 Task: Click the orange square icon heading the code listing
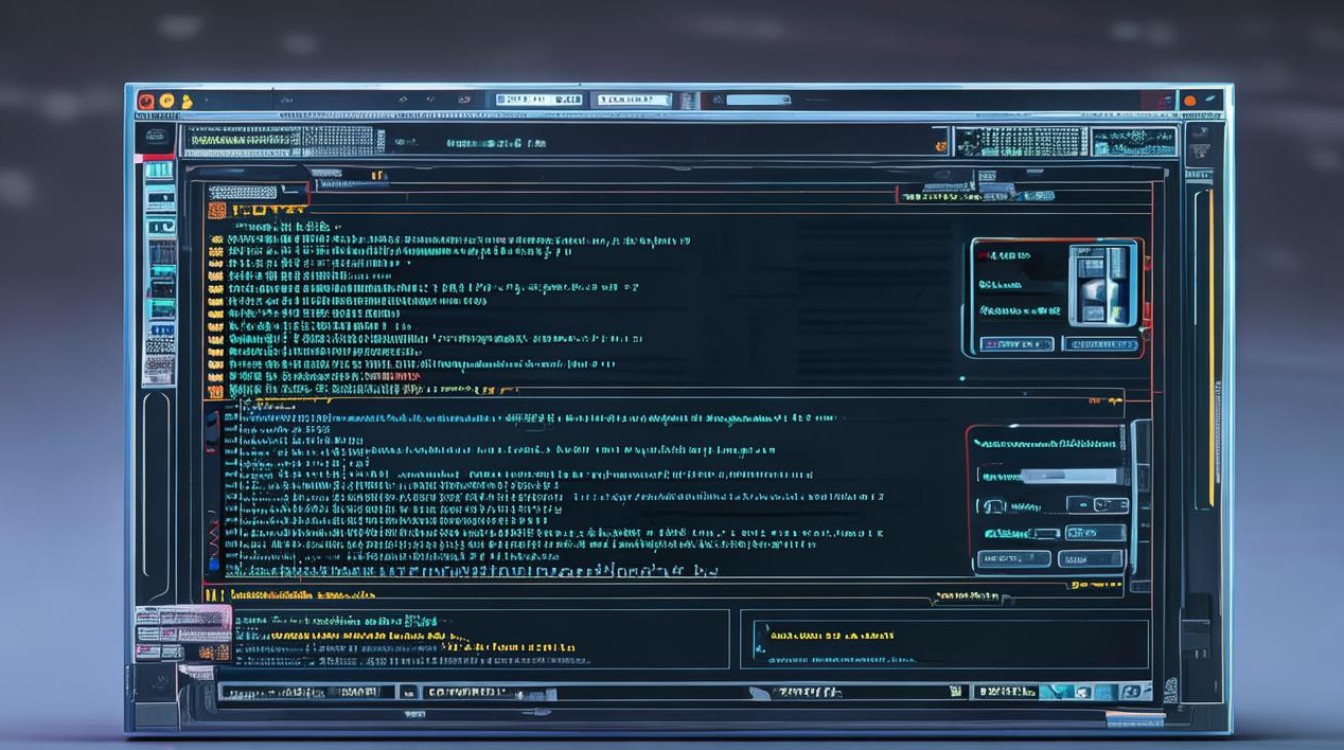(x=216, y=210)
